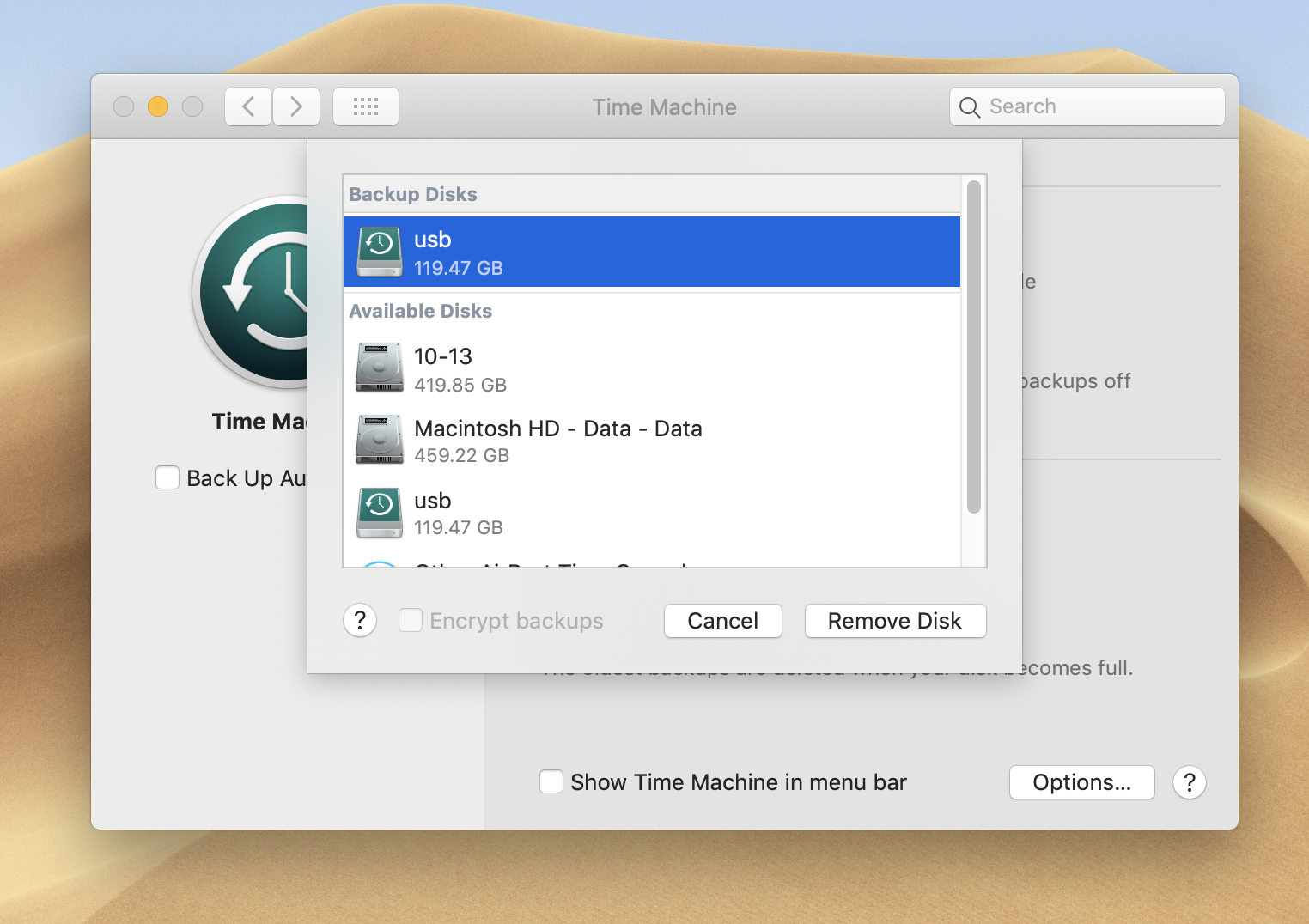Click the Search field in the title bar
This screenshot has width=1309, height=924.
1087,106
